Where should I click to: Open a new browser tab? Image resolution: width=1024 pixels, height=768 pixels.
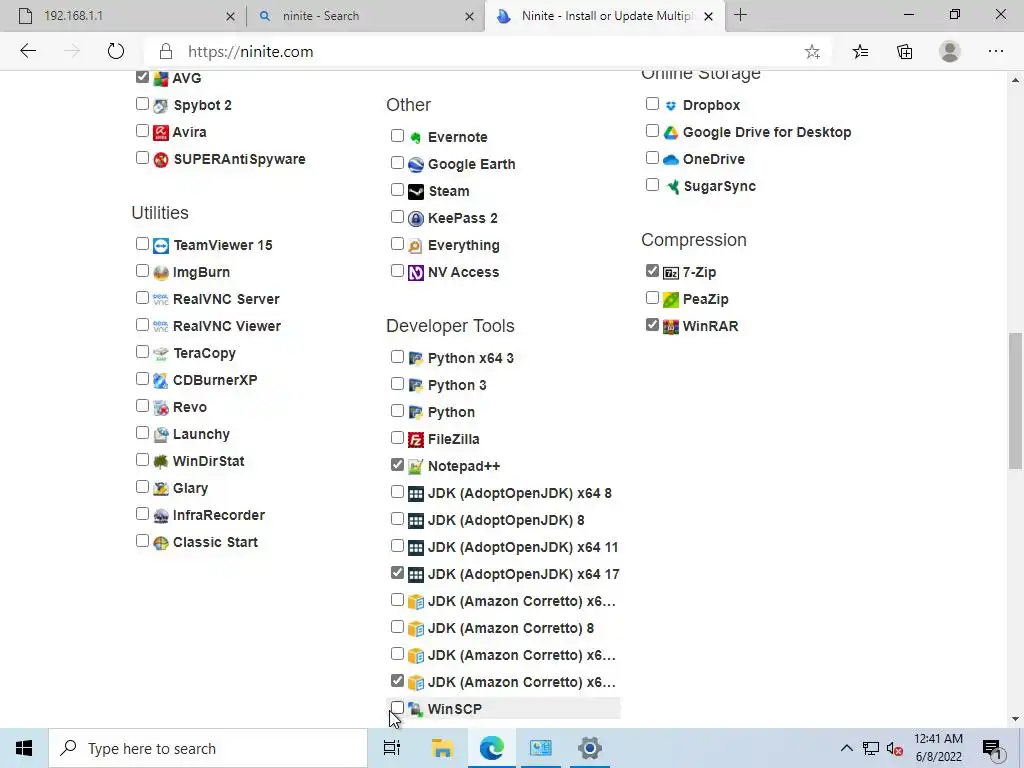tap(741, 16)
